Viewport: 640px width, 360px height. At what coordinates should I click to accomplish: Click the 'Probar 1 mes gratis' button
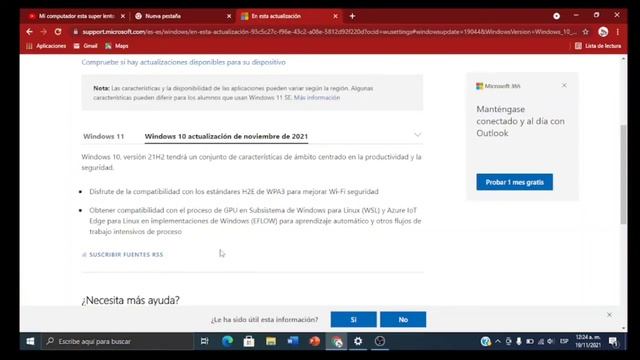click(x=514, y=182)
